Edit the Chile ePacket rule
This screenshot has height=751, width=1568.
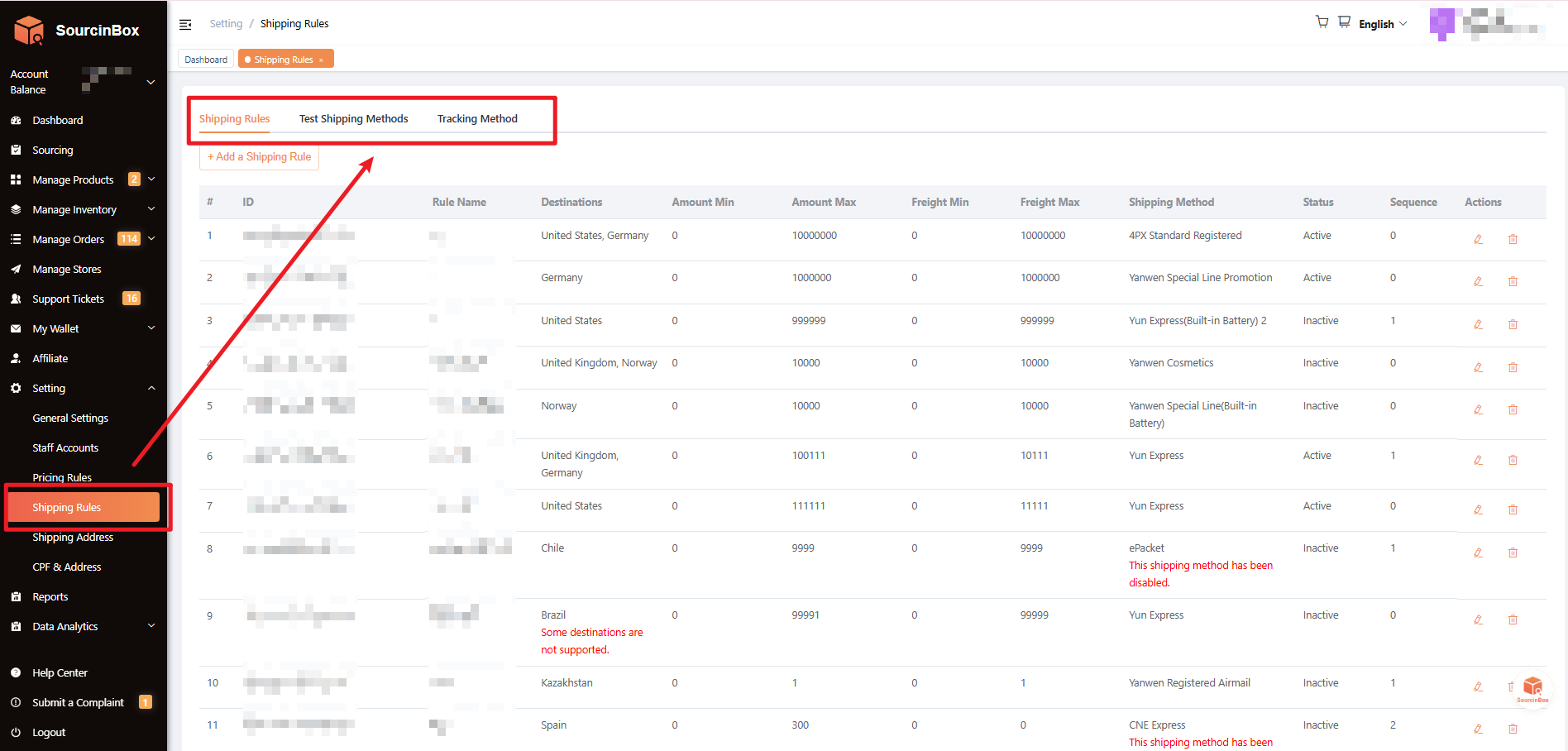pyautogui.click(x=1478, y=553)
